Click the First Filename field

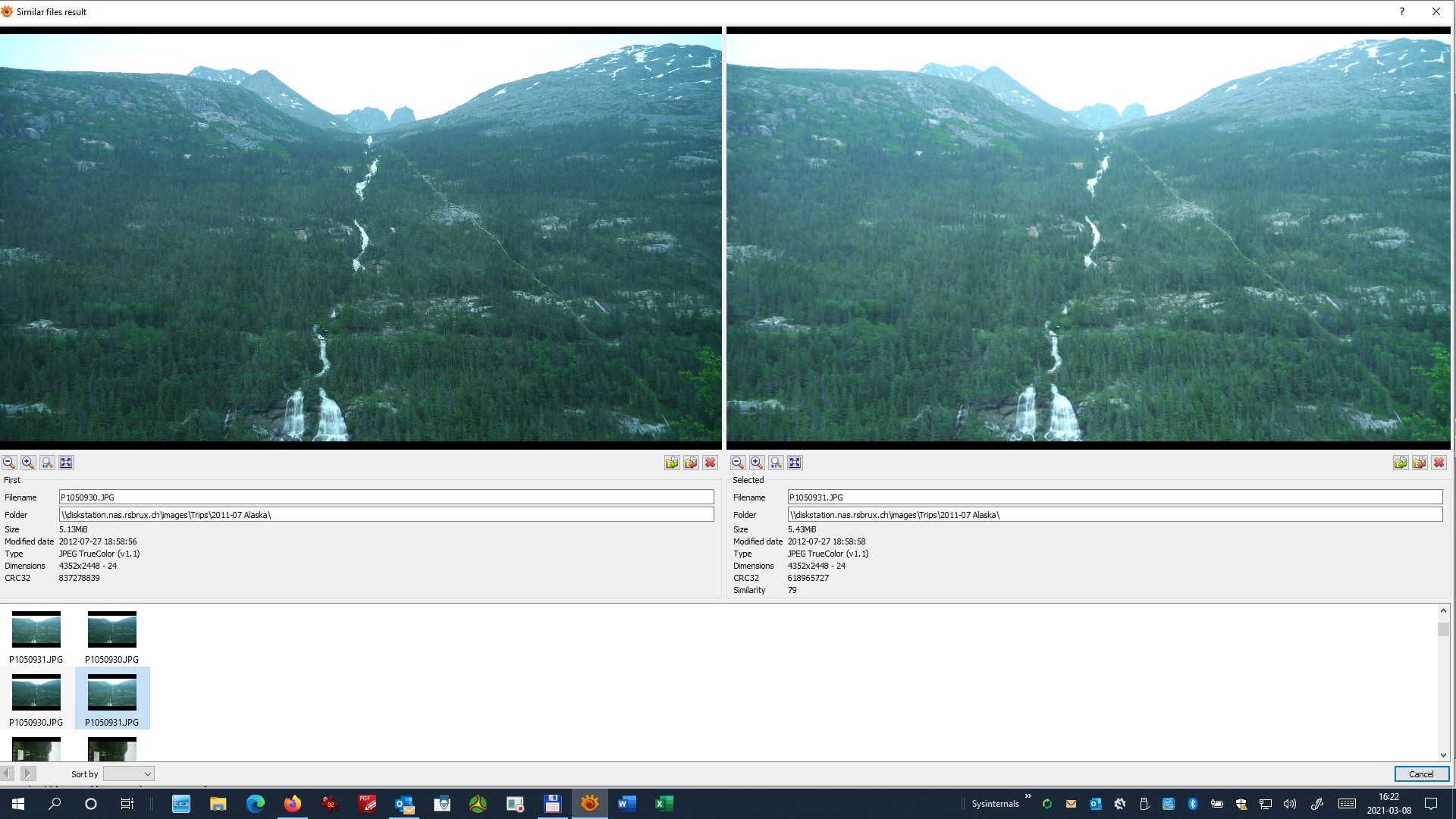[386, 497]
